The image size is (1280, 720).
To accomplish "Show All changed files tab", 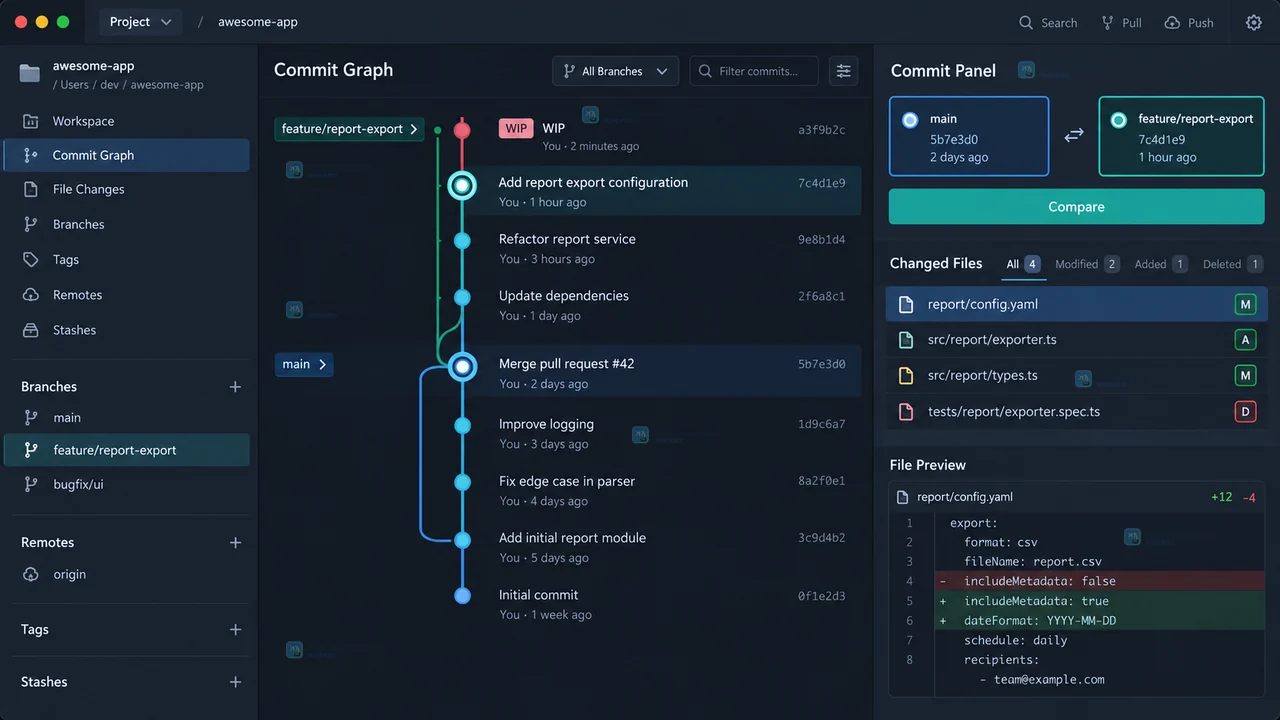I will click(x=1023, y=264).
